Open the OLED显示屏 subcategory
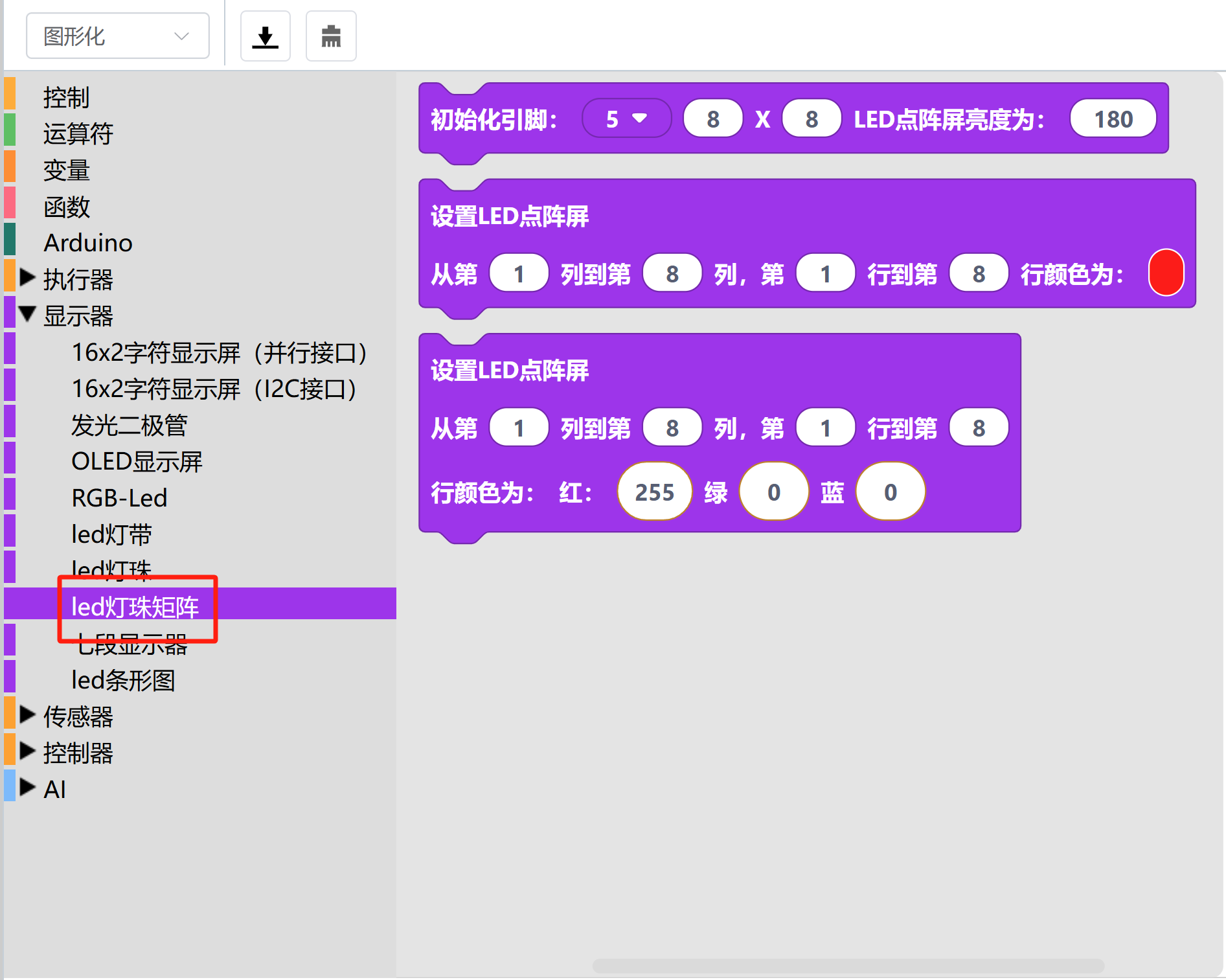Screen dimensions: 1226x980 [137, 461]
